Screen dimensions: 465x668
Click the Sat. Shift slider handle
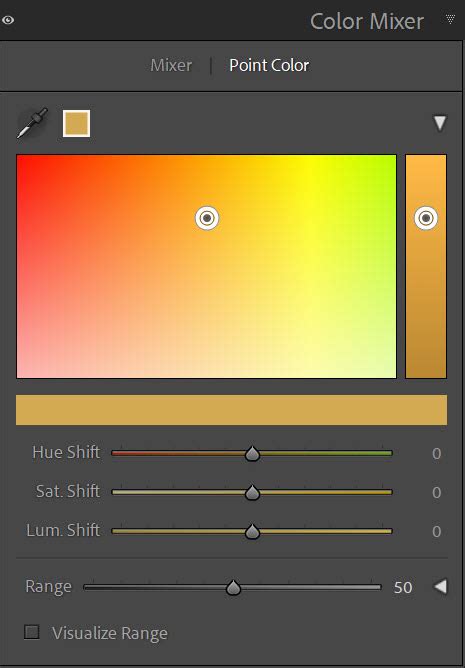click(252, 493)
